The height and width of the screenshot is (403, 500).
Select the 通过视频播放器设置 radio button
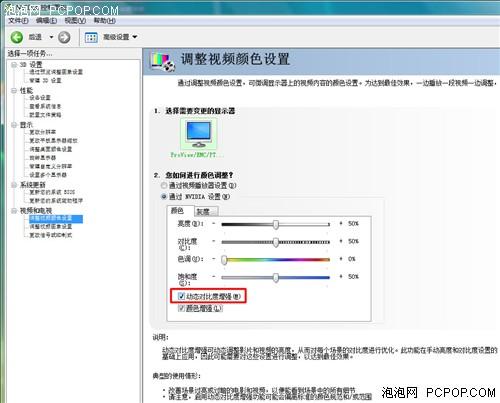point(164,186)
